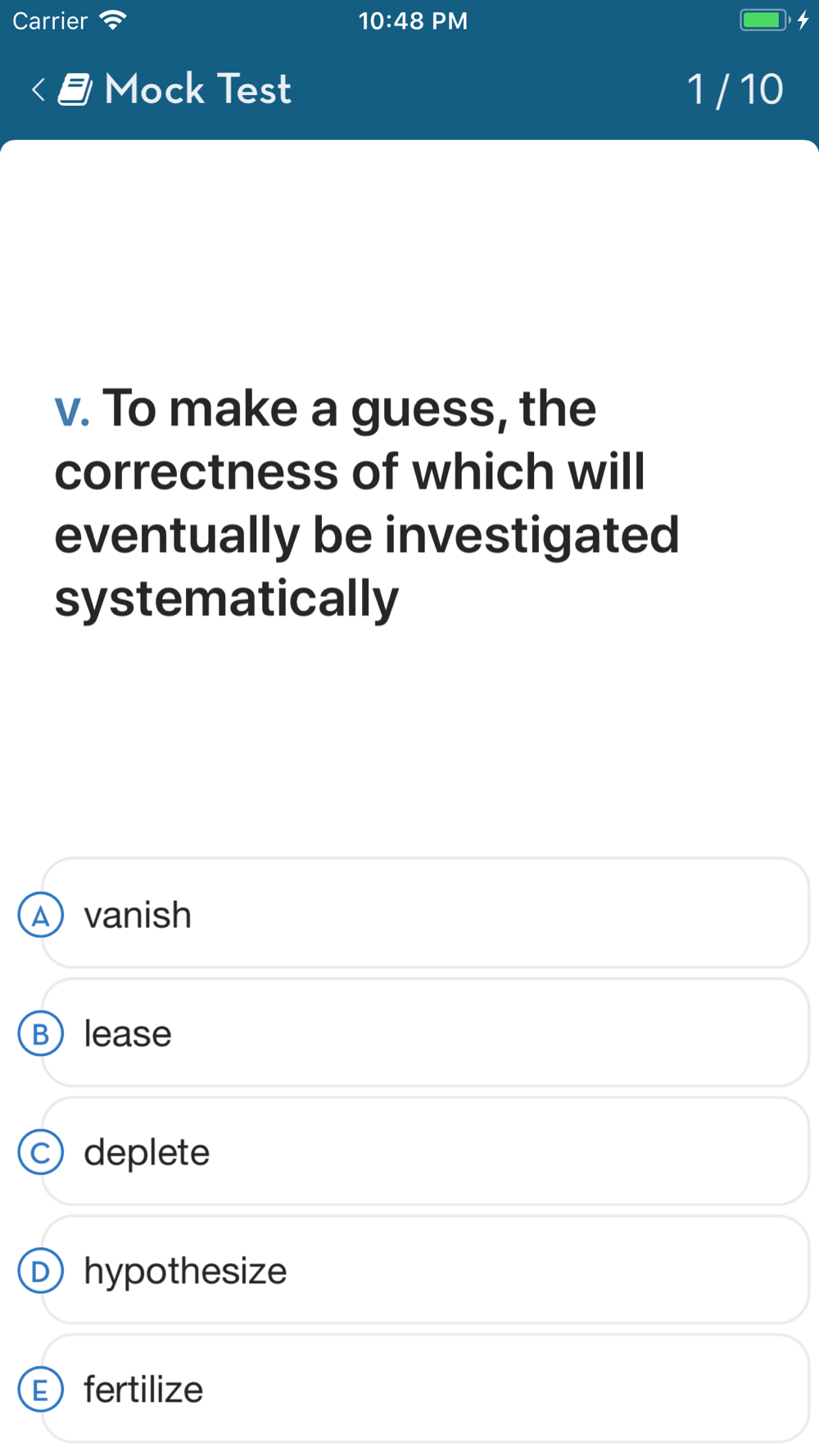Tap the blue 'v.' part-of-speech label

[72, 409]
